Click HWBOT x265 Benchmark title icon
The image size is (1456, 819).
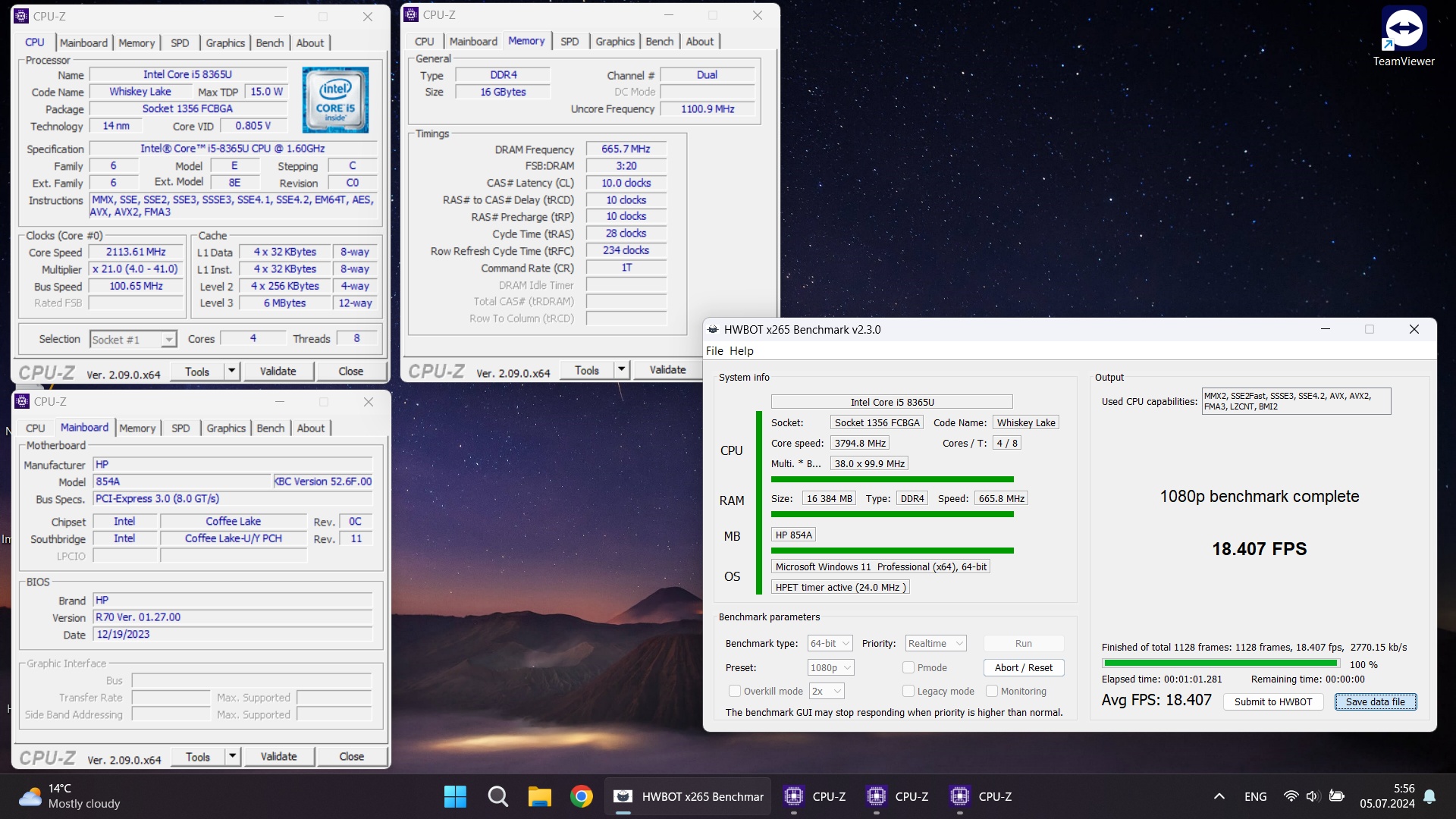click(712, 330)
